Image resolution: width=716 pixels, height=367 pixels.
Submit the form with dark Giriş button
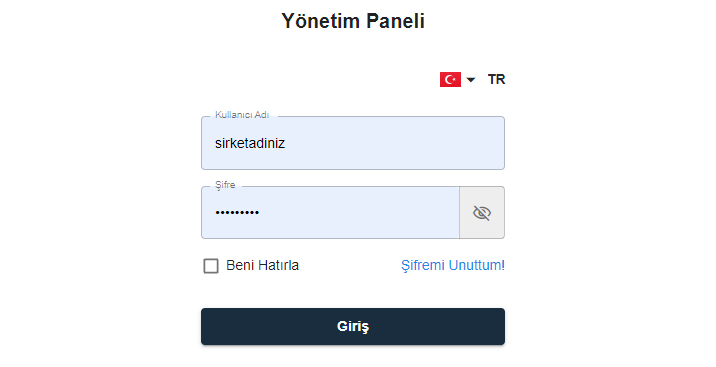(353, 326)
